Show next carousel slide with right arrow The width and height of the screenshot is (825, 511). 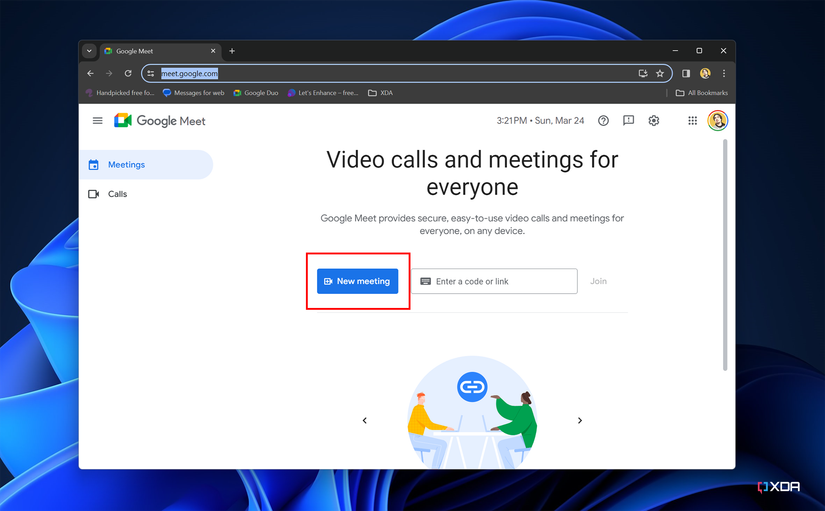(580, 420)
